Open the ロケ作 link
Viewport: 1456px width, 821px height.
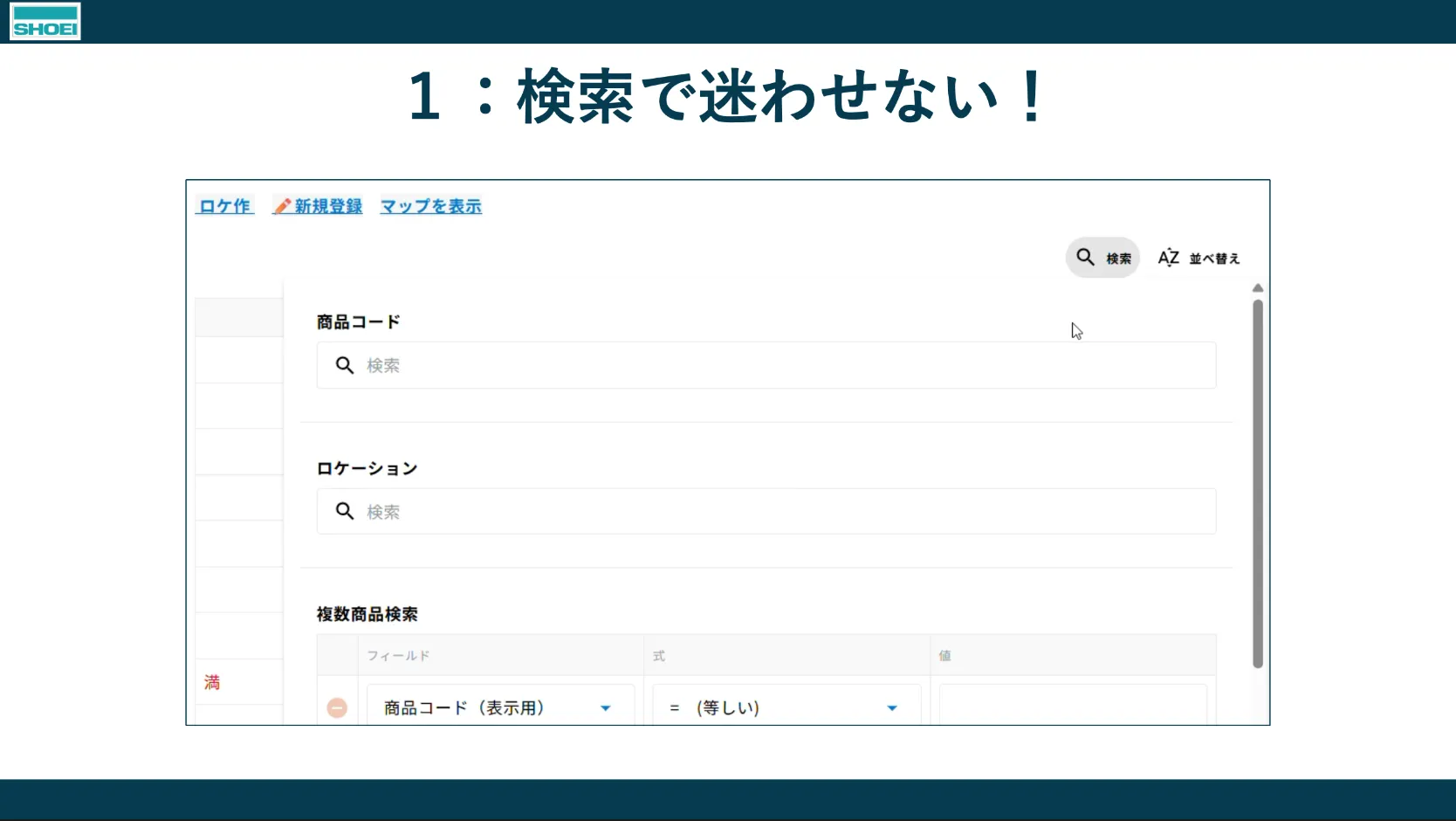click(x=225, y=206)
